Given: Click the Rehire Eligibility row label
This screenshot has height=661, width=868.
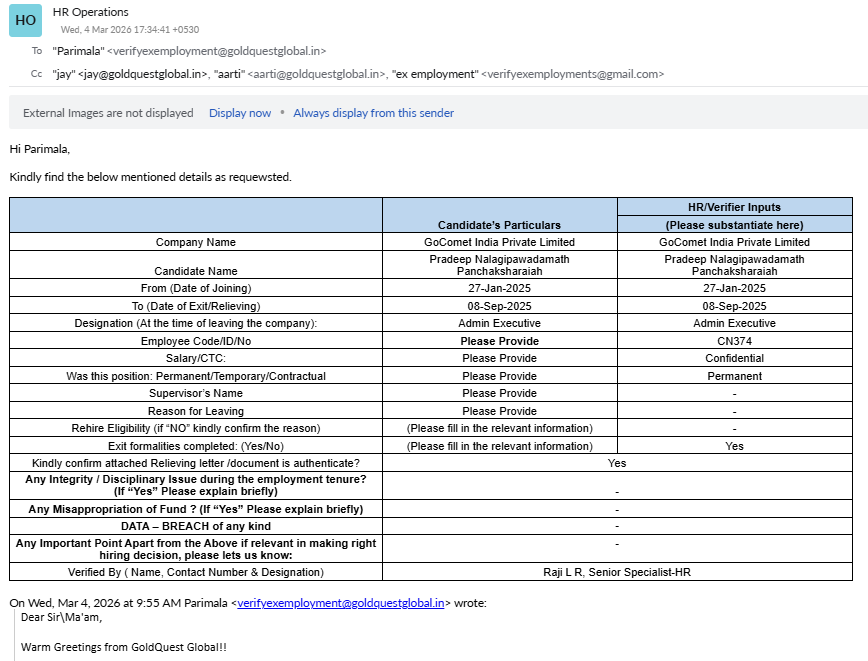Looking at the screenshot, I should click(x=196, y=428).
